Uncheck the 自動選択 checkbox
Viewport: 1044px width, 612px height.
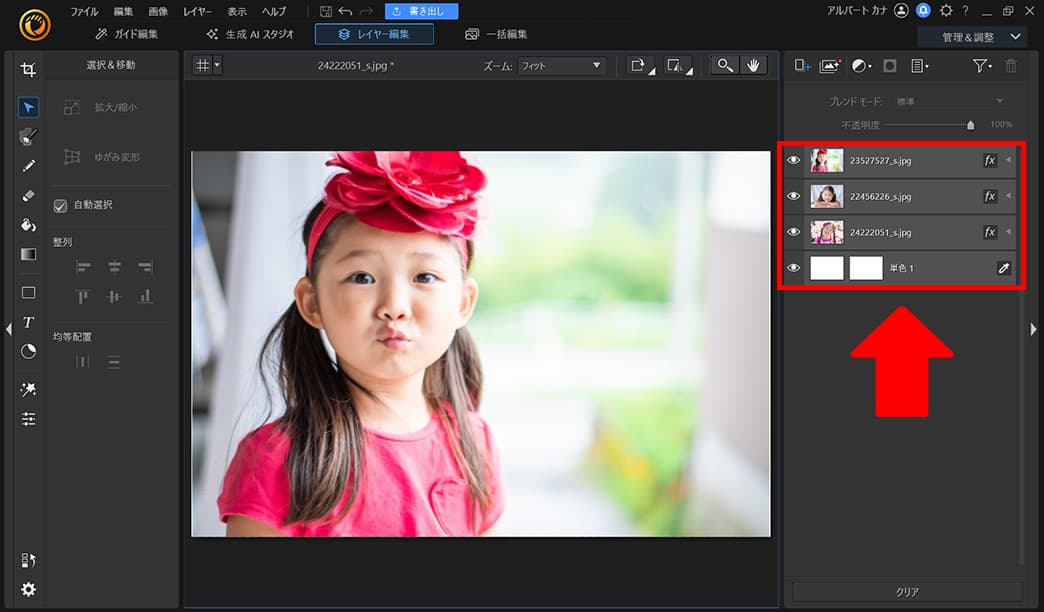60,205
